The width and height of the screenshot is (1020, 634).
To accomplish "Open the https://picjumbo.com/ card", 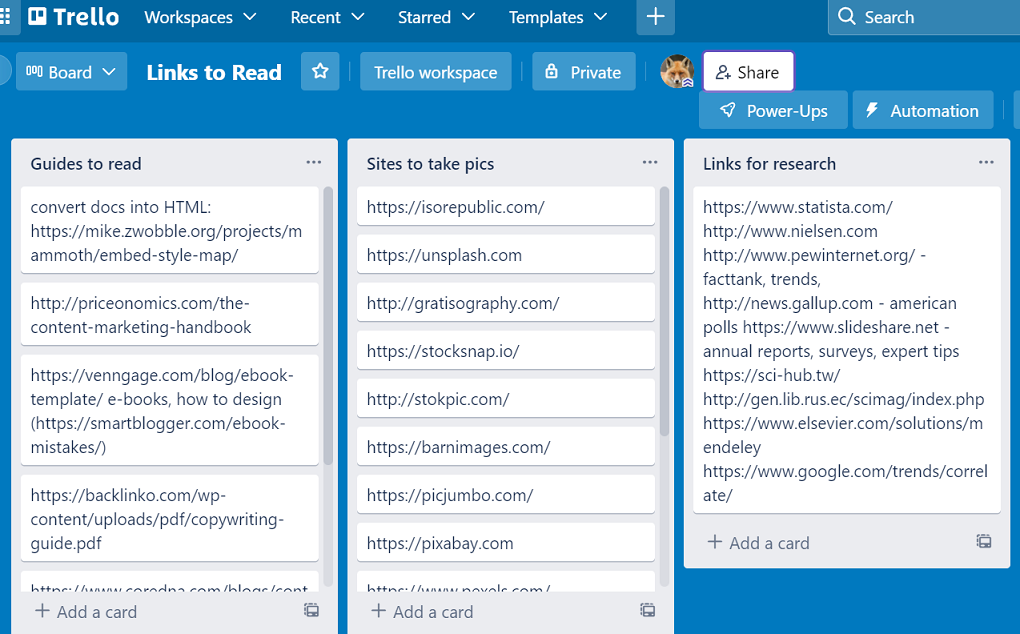I will [x=505, y=495].
